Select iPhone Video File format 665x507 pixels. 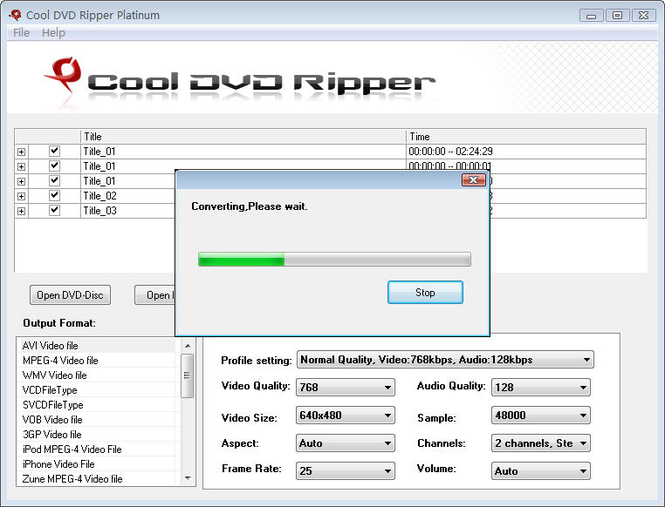(x=97, y=464)
